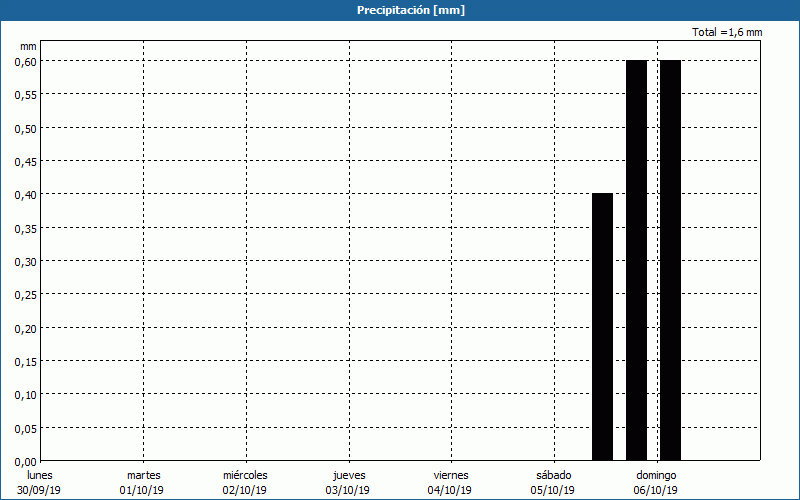Screen dimensions: 800x500
Task: Click the viernes 04/10/19 axis label
Action: (x=451, y=483)
